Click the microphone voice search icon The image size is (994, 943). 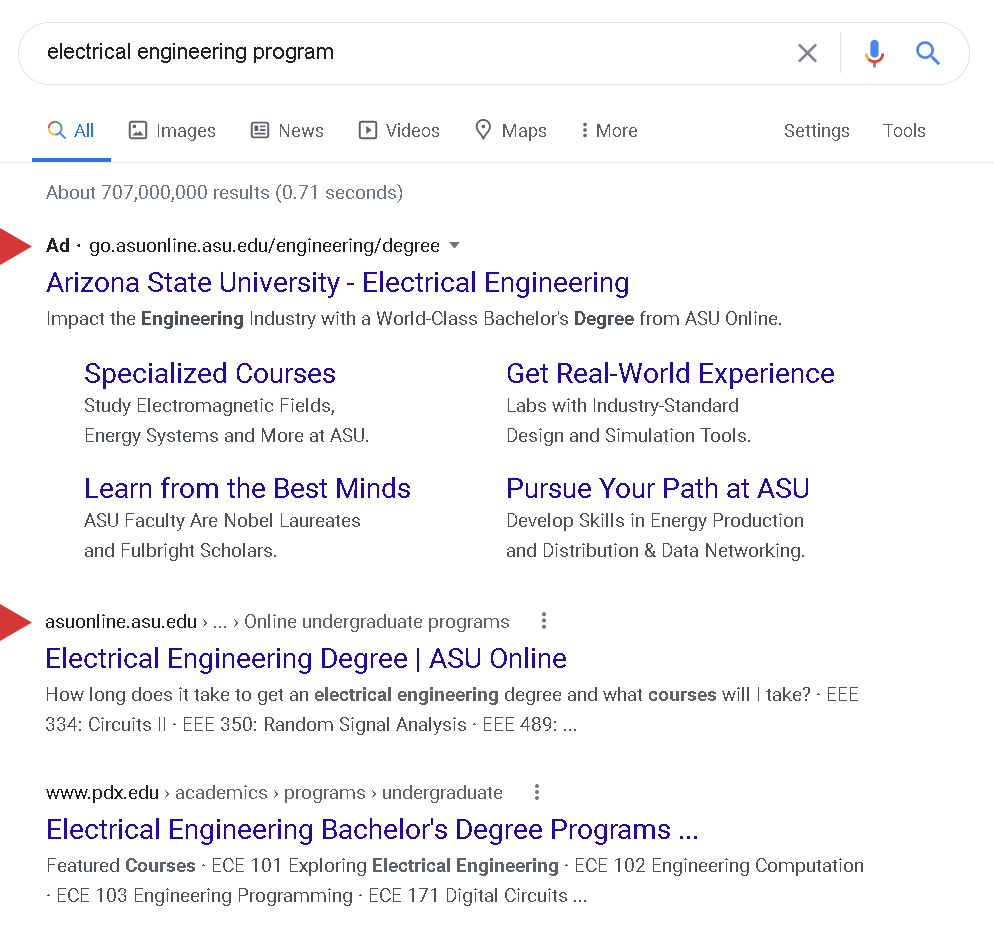pyautogui.click(x=874, y=53)
